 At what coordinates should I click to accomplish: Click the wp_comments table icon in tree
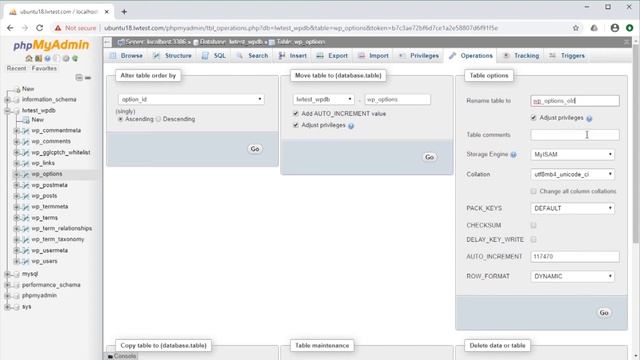point(26,141)
